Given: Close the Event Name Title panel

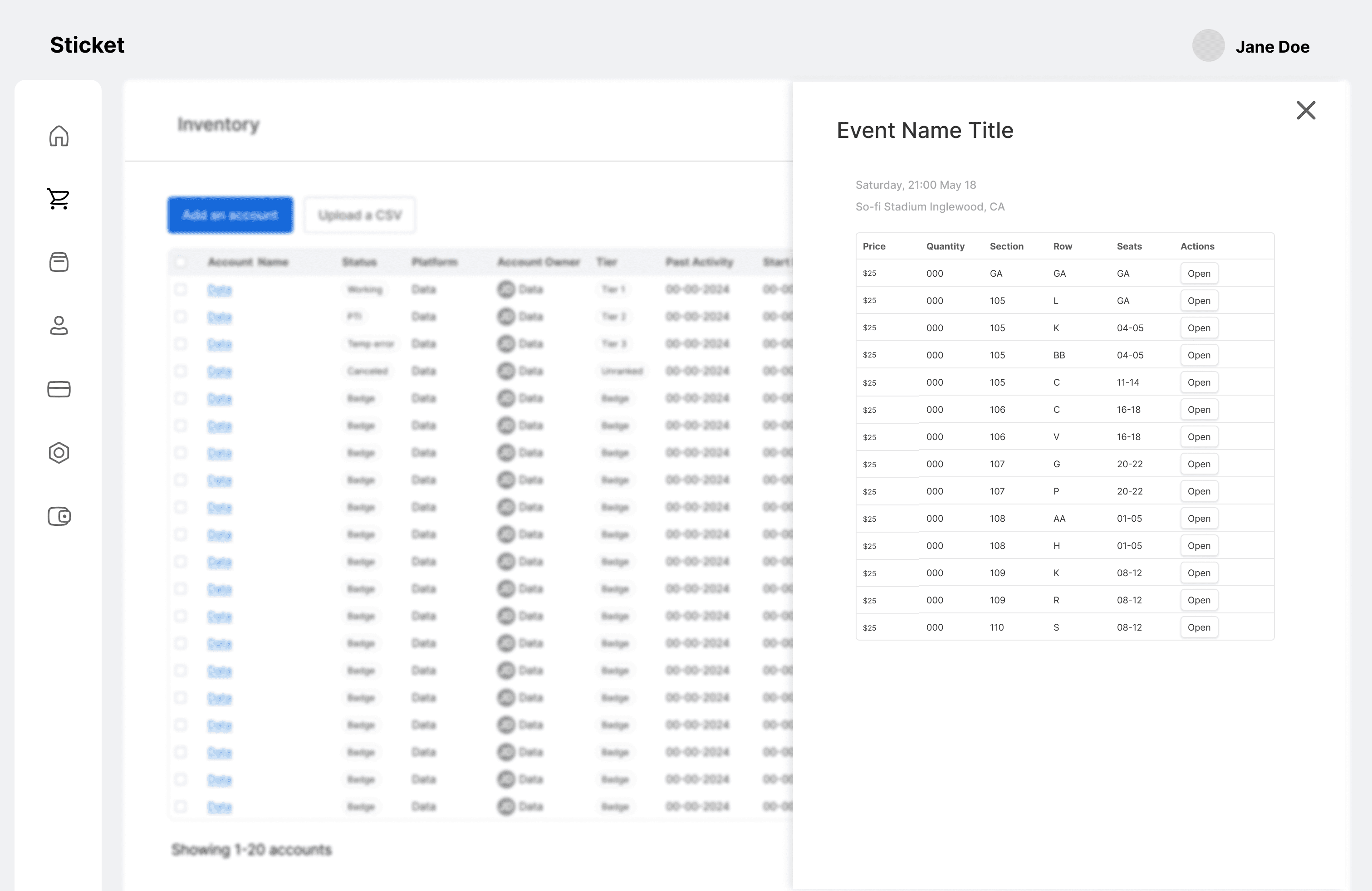Looking at the screenshot, I should click(x=1306, y=110).
